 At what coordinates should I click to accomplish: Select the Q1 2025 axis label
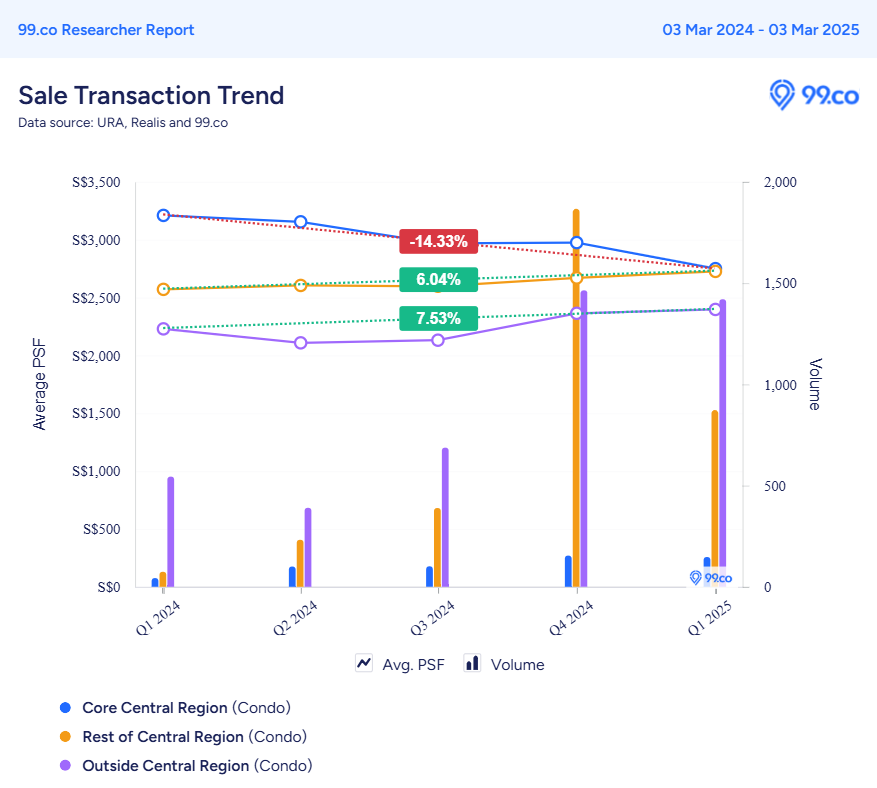[x=712, y=614]
